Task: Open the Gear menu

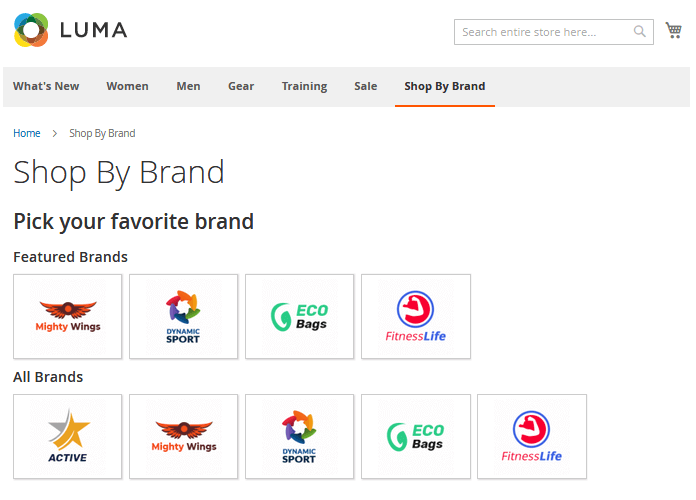Action: point(241,86)
